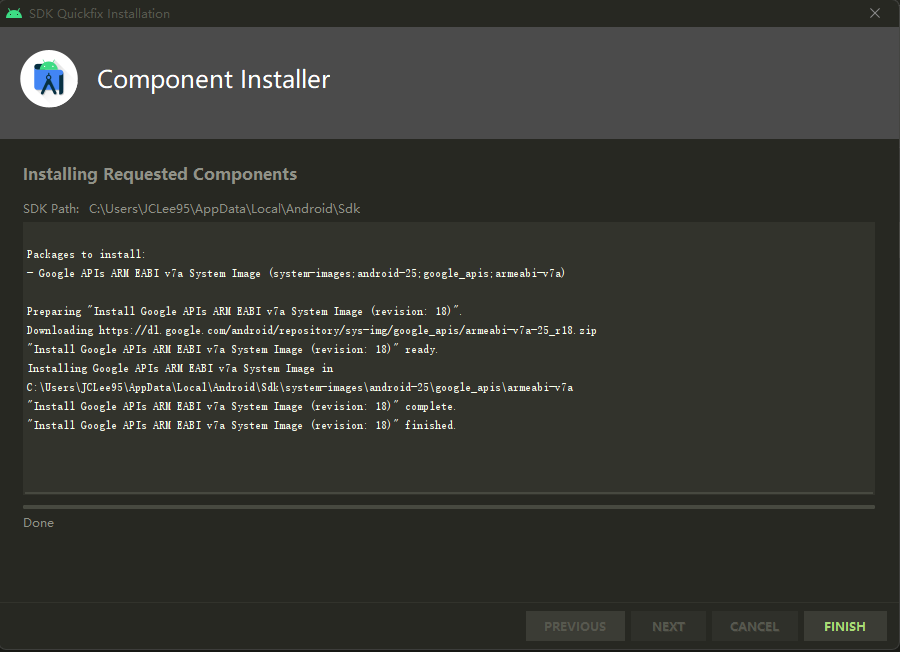The height and width of the screenshot is (652, 900).
Task: Click the log line ending with "finished."
Action: [x=241, y=425]
